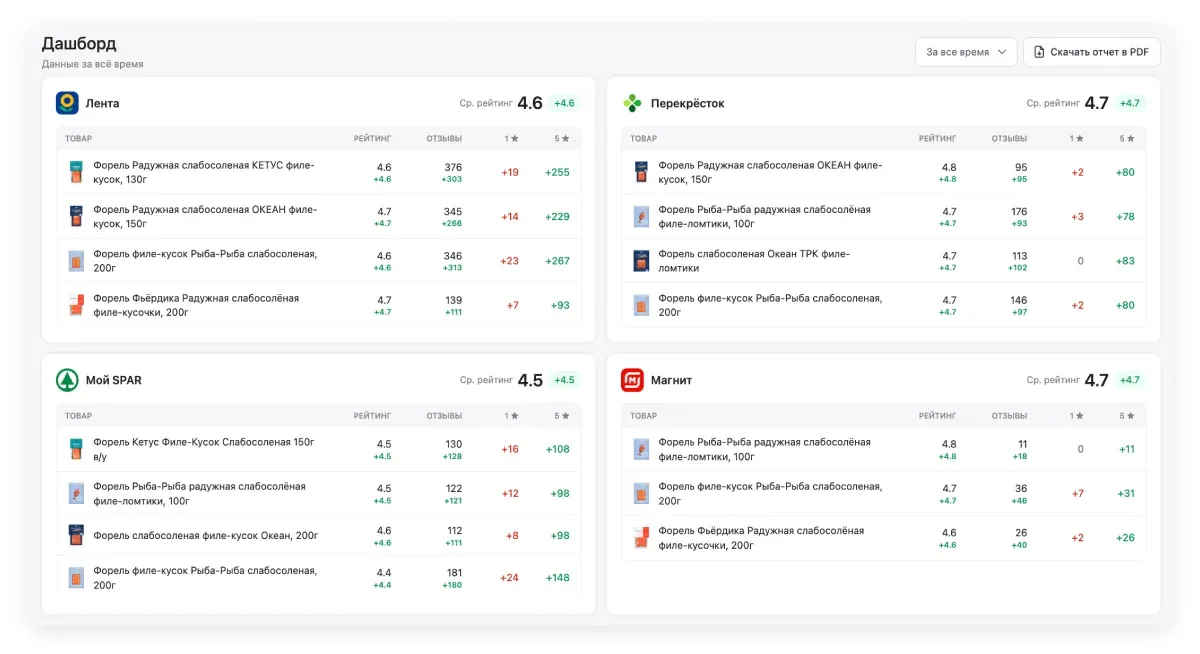Open thumbnail of филе-ломтики 100г in Перекрёсток card
Image resolution: width=1200 pixels, height=654 pixels.
(x=641, y=216)
